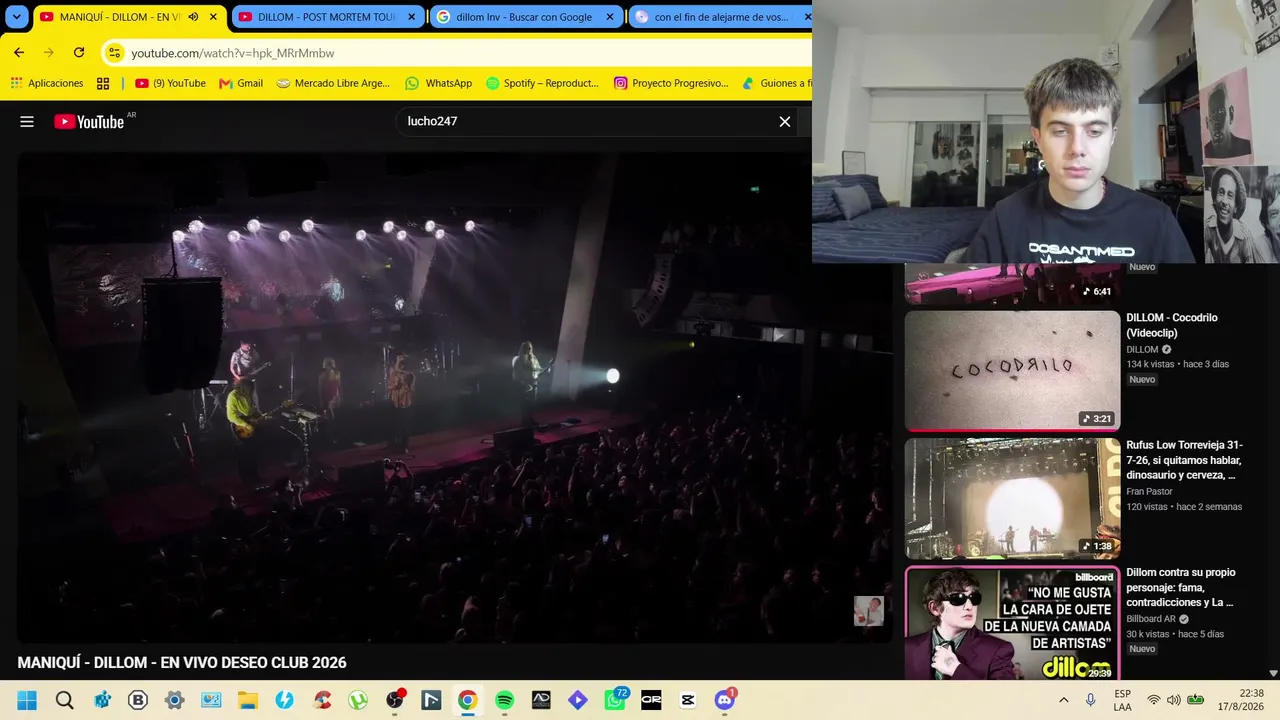Switch to Google Chrome in the taskbar
This screenshot has height=720, width=1280.
coord(467,700)
